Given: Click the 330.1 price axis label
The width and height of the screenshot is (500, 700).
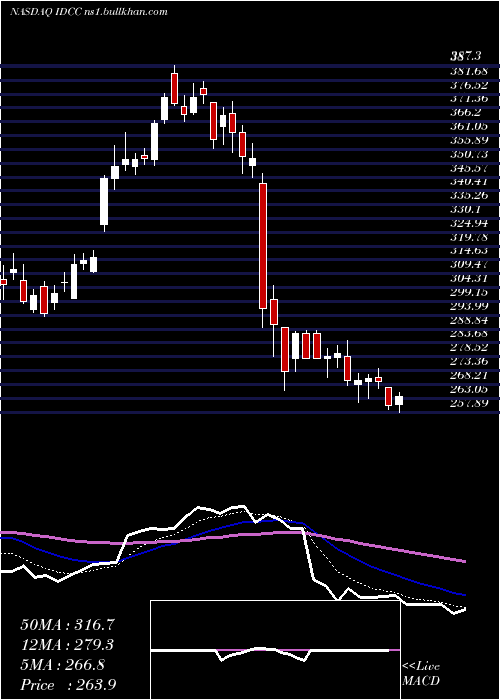Looking at the screenshot, I should point(467,209).
